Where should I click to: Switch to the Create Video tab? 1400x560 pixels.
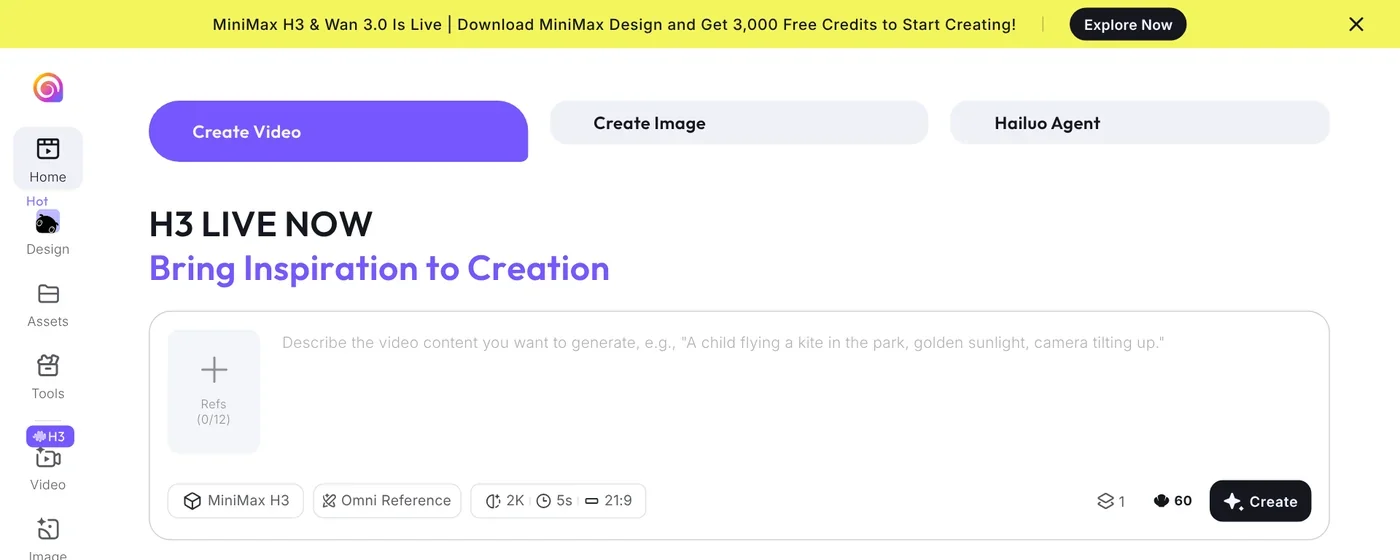click(338, 131)
